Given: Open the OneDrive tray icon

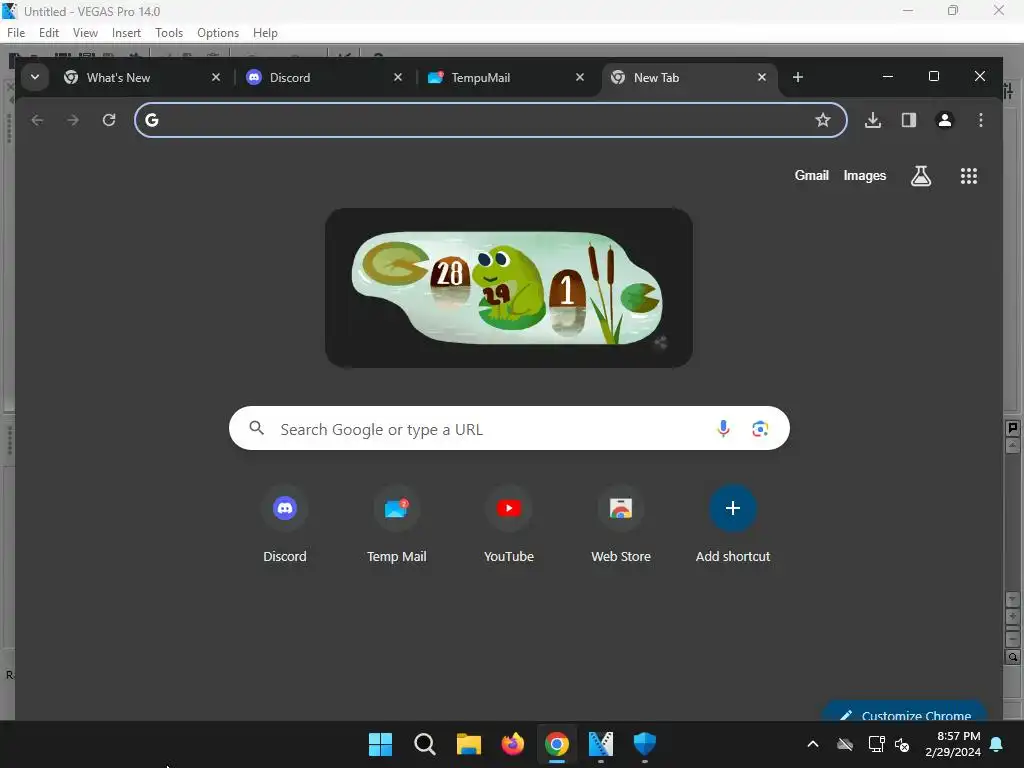Looking at the screenshot, I should [845, 744].
